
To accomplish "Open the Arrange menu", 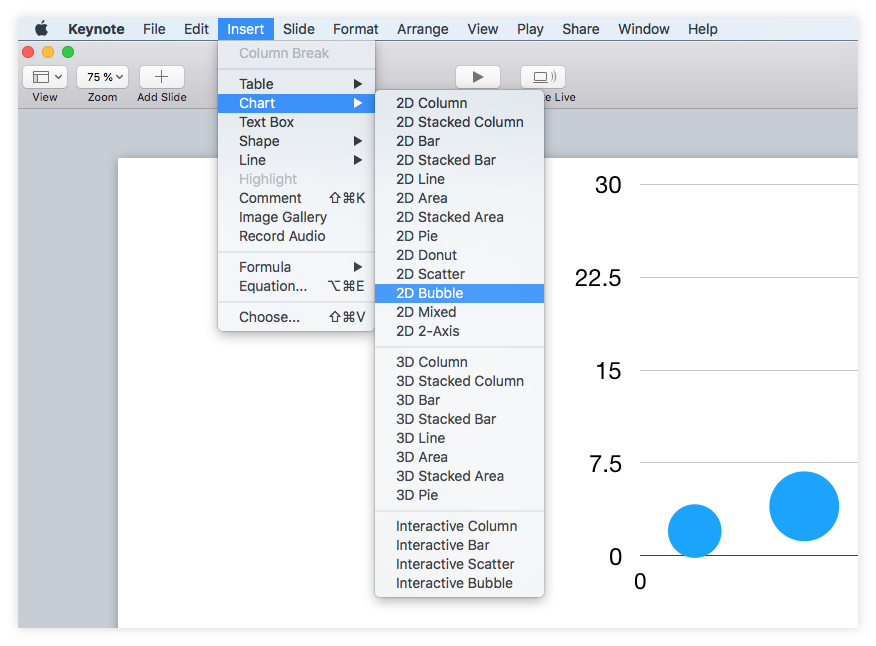I will point(422,28).
